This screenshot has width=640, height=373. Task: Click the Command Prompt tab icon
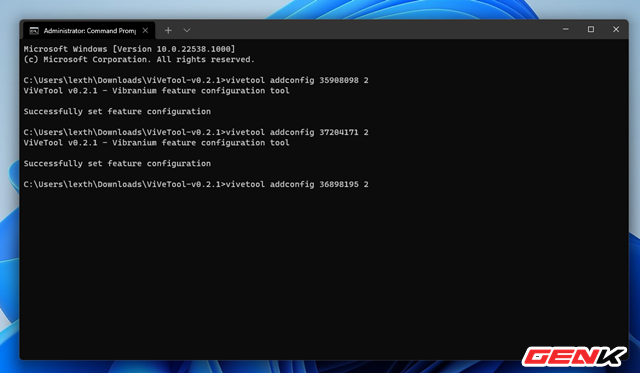pos(34,31)
